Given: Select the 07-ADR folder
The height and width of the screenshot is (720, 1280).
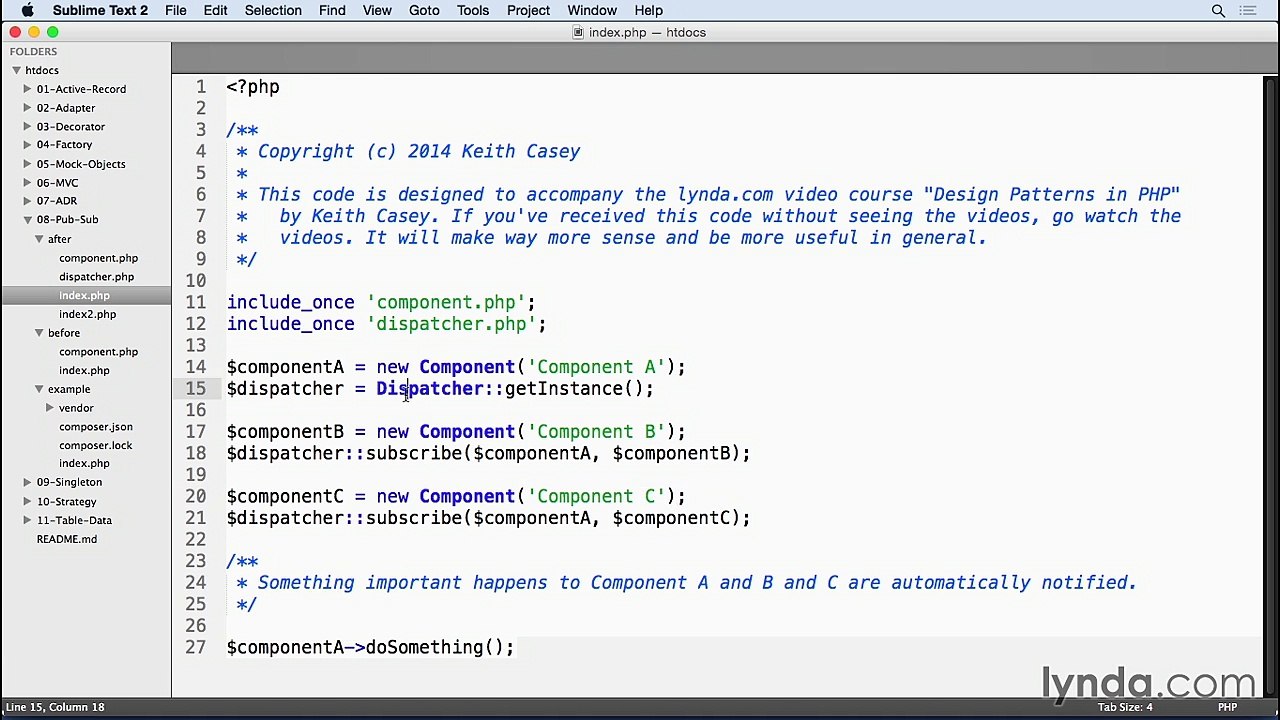Looking at the screenshot, I should point(57,201).
